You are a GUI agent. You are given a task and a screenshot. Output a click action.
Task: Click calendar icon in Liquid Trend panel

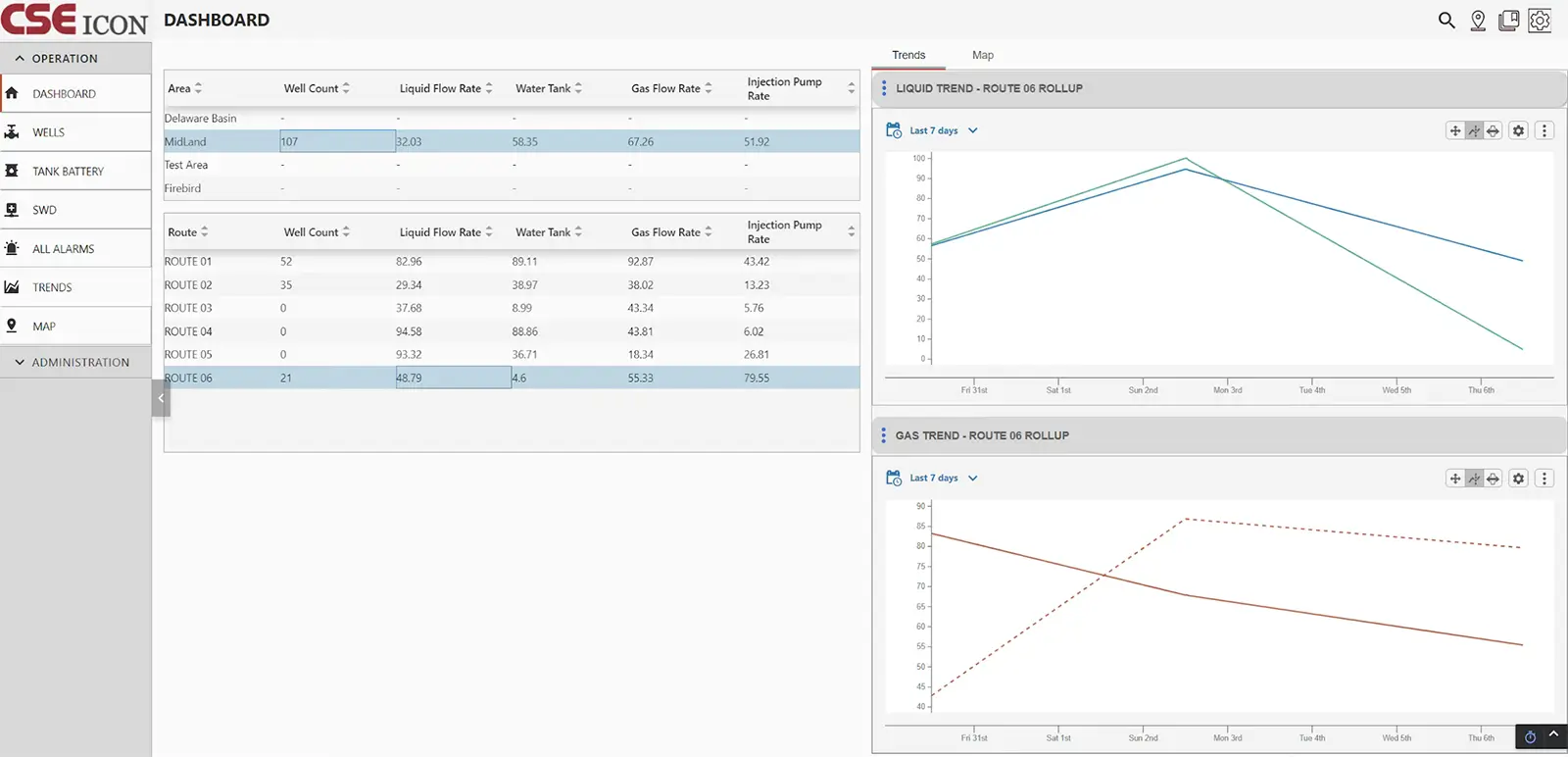pyautogui.click(x=894, y=130)
